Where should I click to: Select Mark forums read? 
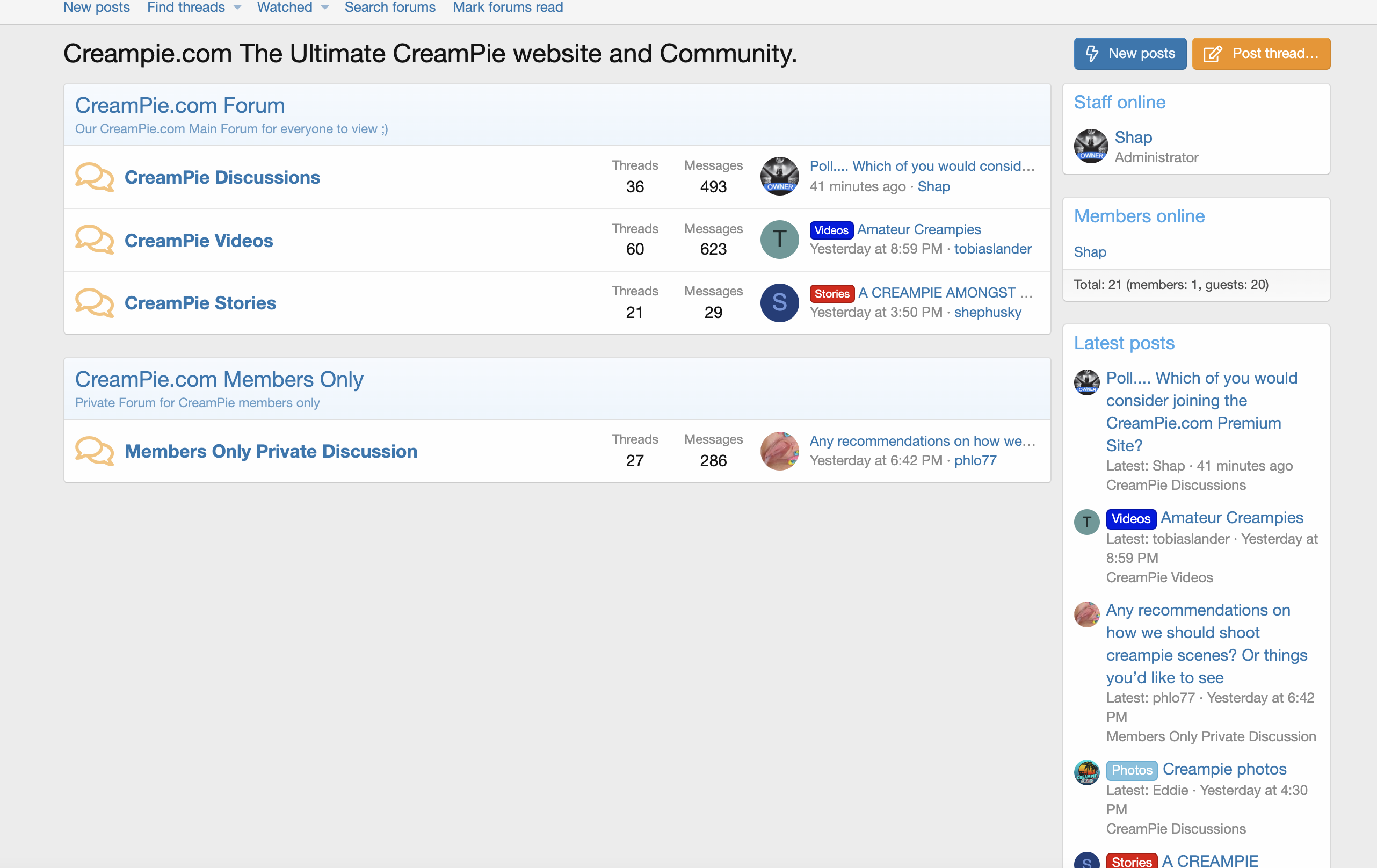tap(508, 8)
